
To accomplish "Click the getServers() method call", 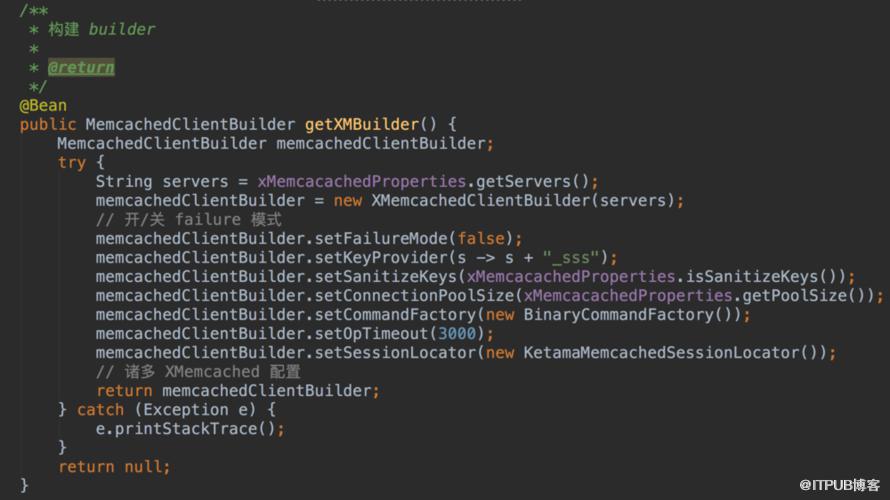I will pos(532,182).
